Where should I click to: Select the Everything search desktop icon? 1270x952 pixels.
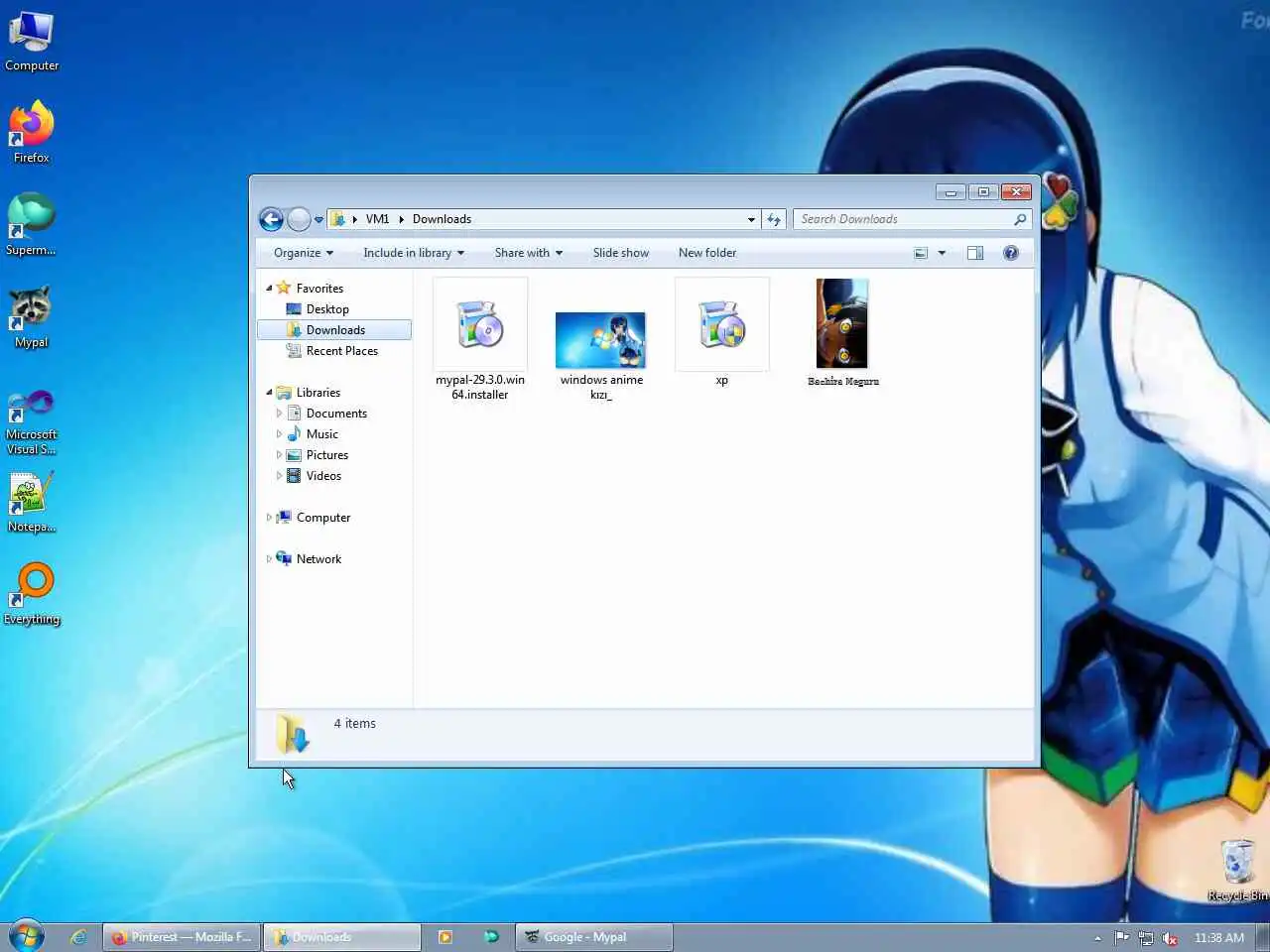(32, 594)
